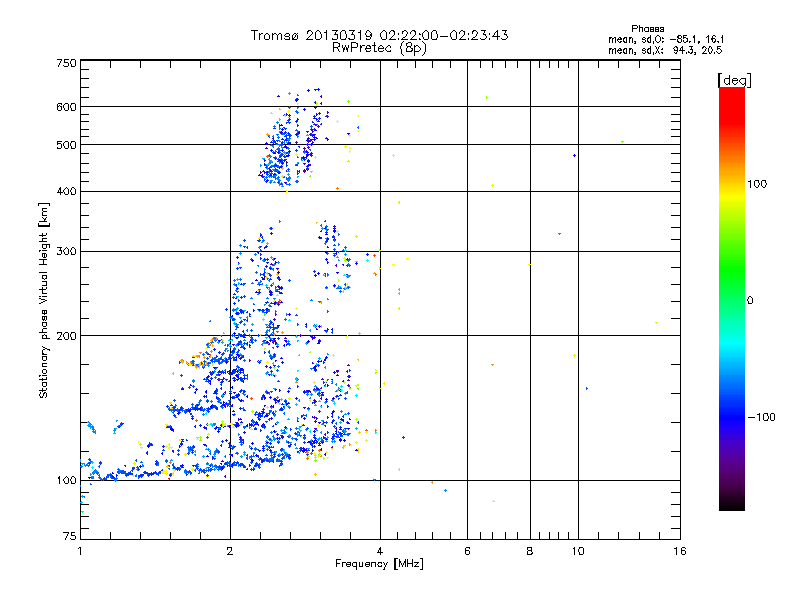Image resolution: width=800 pixels, height=600 pixels.
Task: Click the x-axis tick label '10'
Action: pyautogui.click(x=578, y=551)
